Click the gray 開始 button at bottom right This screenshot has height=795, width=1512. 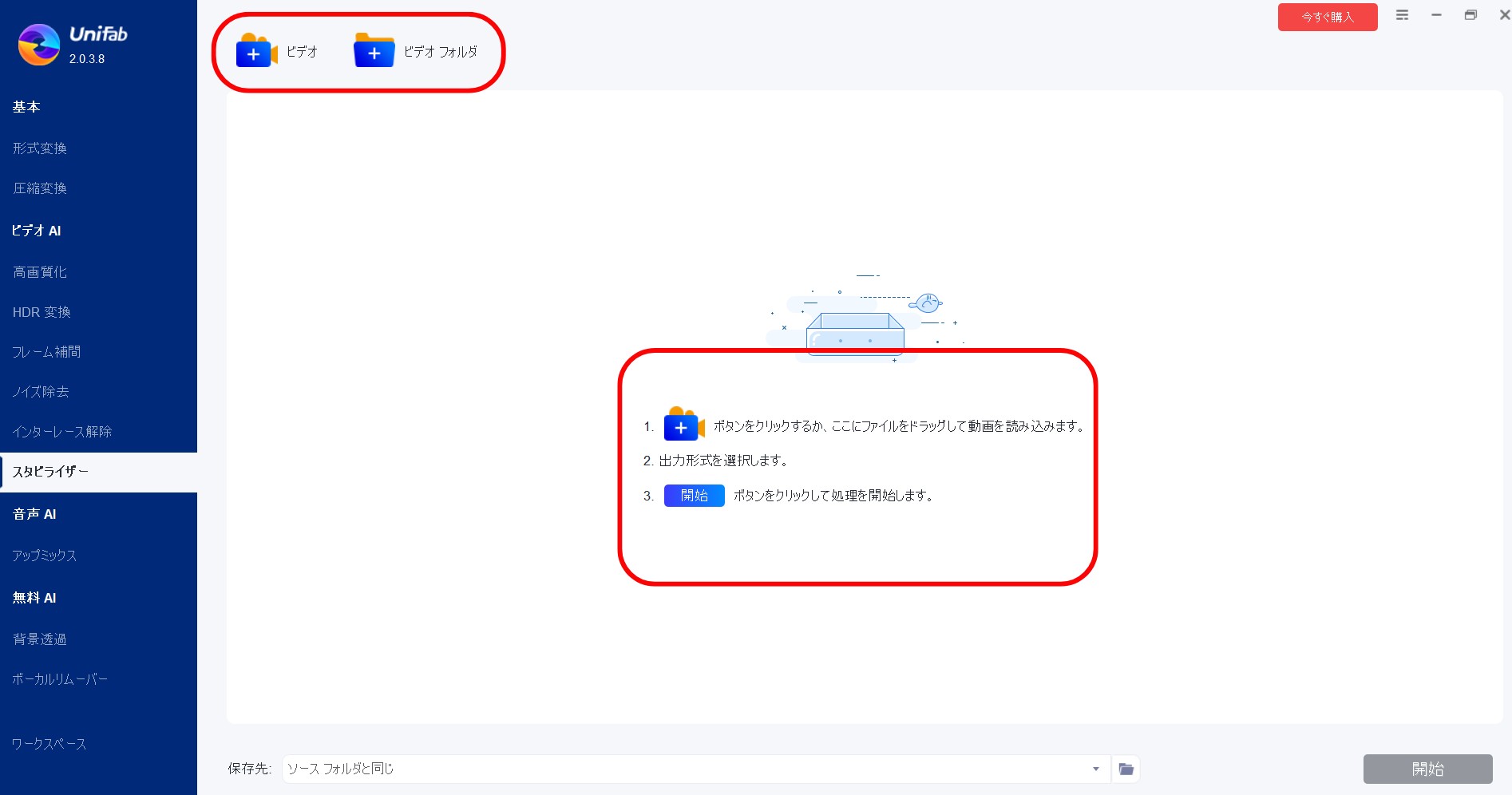(1427, 769)
